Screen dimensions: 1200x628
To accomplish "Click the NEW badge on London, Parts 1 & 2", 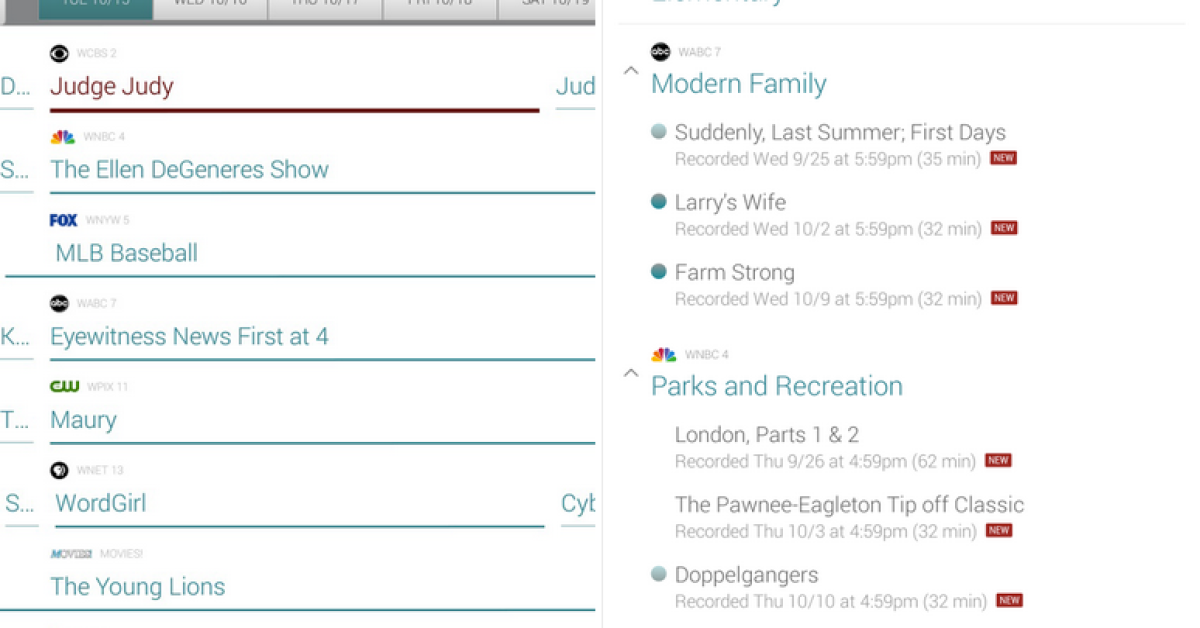I will 998,461.
